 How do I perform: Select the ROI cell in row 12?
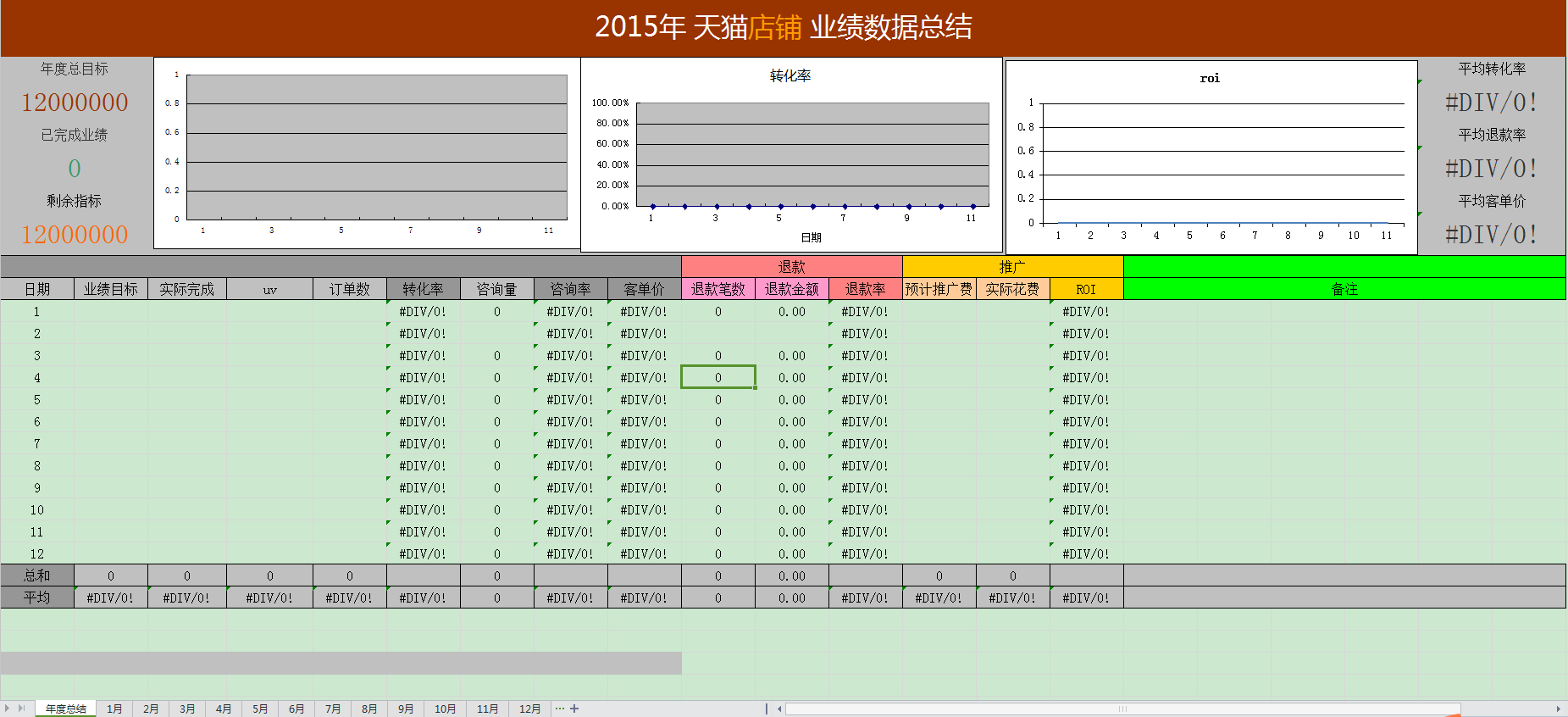coord(1087,553)
